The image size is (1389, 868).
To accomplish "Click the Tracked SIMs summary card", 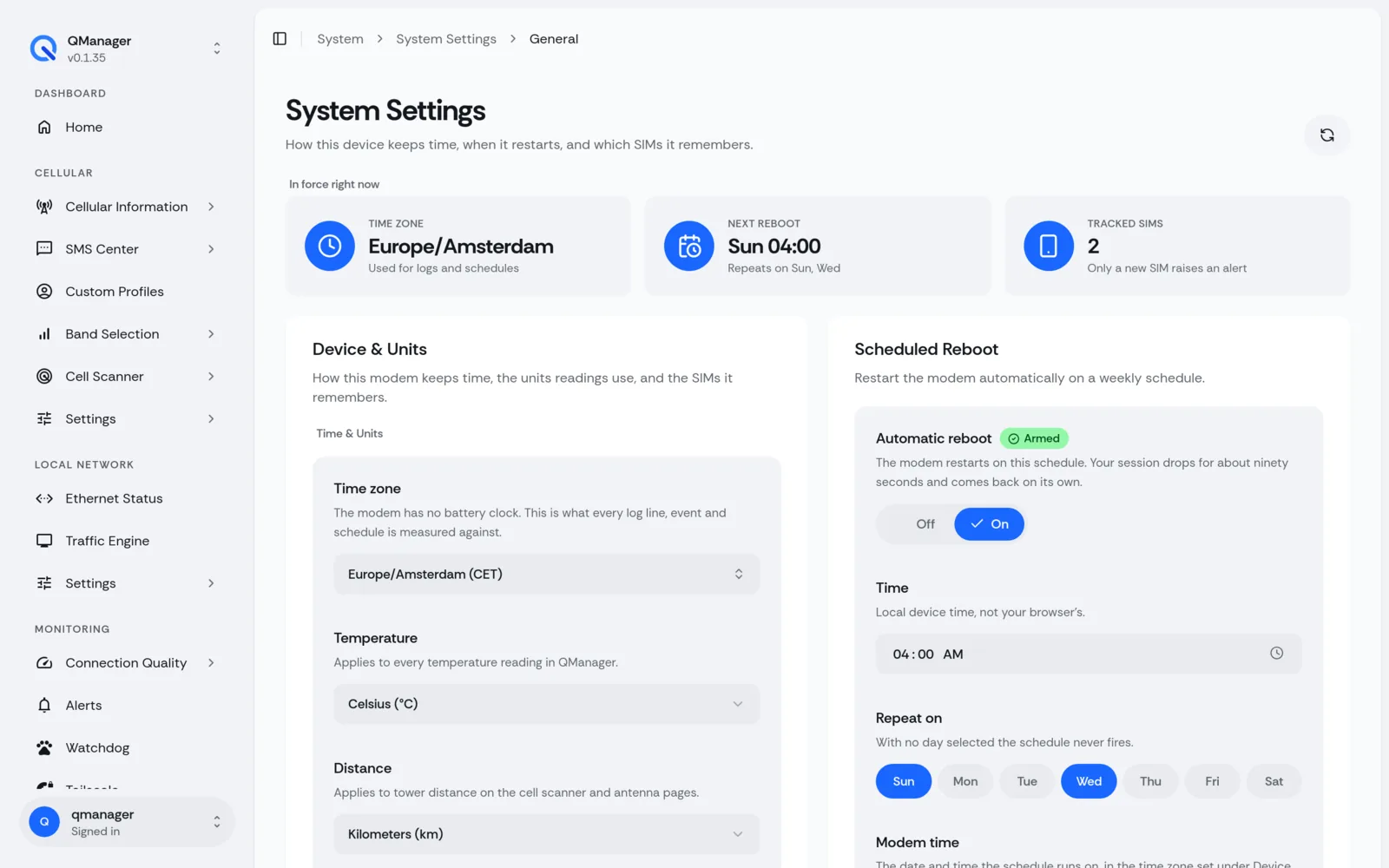I will click(1177, 247).
